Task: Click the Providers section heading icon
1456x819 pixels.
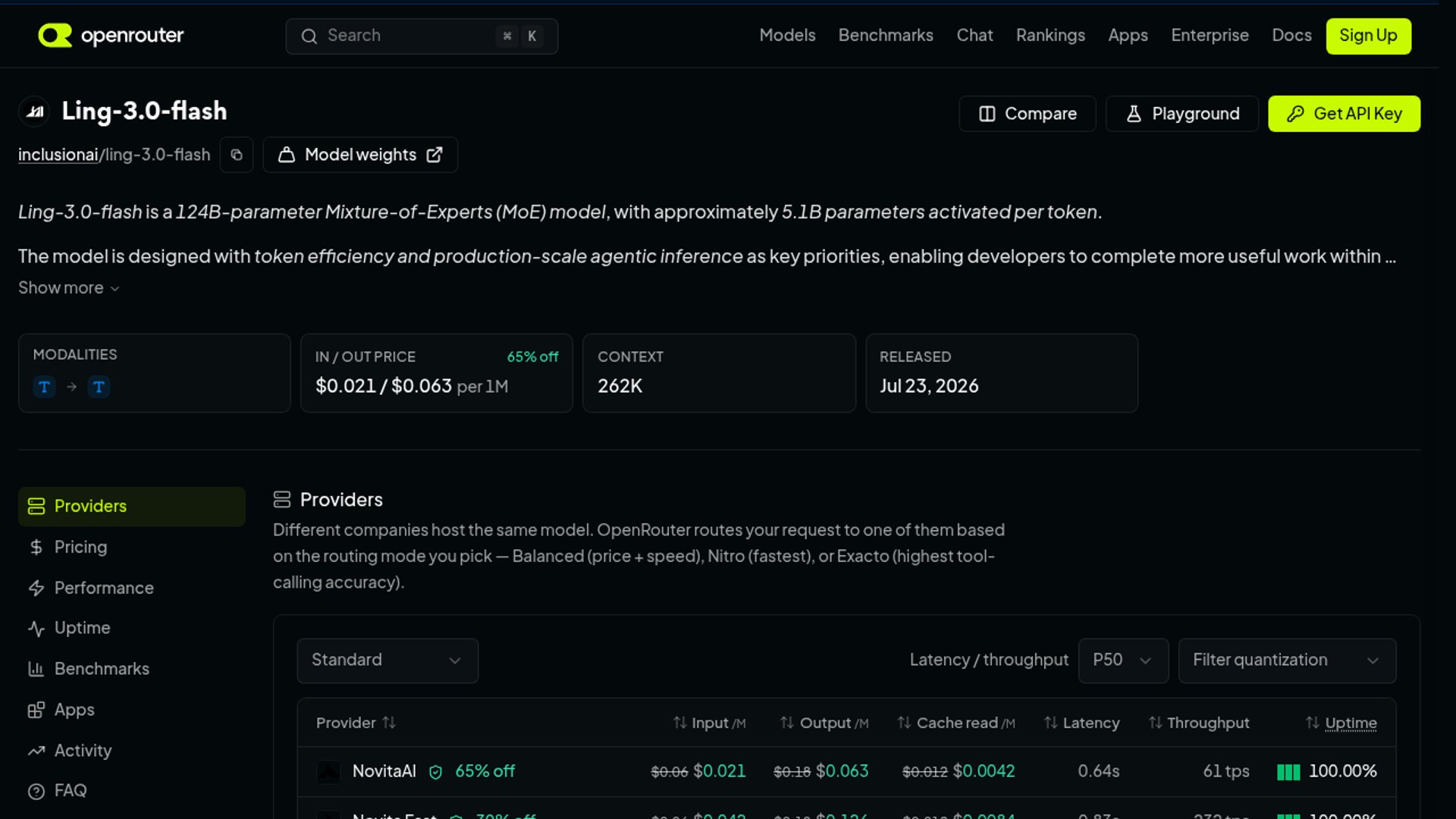Action: coord(282,500)
